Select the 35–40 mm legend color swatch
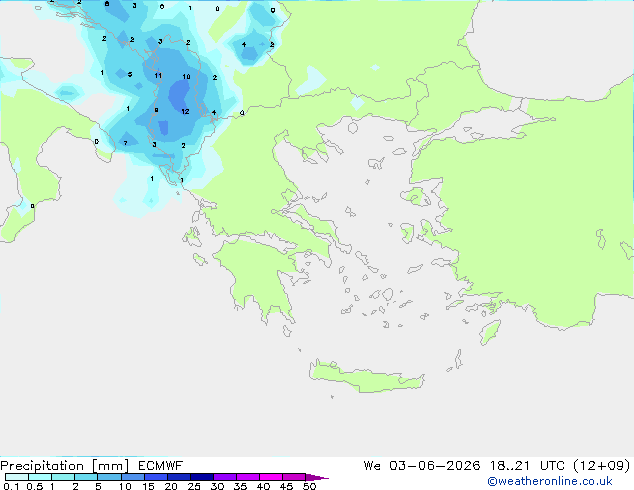This screenshot has height=490, width=634. (x=247, y=477)
